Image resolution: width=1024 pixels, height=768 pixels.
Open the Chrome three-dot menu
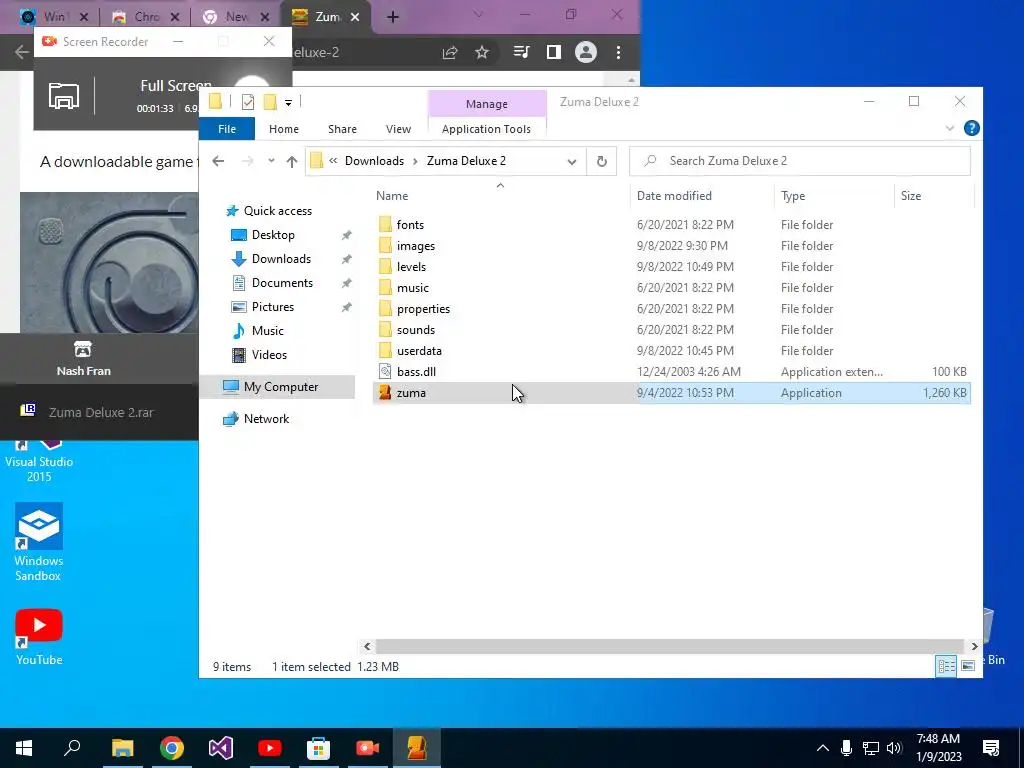(x=618, y=52)
